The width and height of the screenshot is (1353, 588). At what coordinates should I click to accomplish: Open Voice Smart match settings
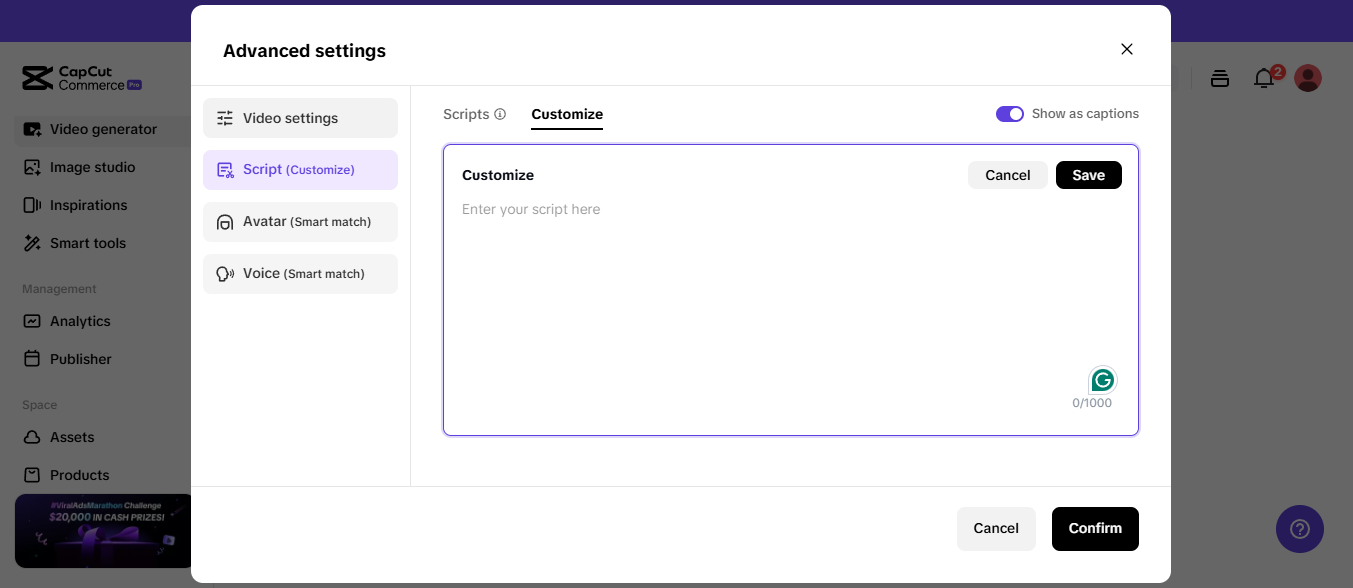[x=300, y=274]
